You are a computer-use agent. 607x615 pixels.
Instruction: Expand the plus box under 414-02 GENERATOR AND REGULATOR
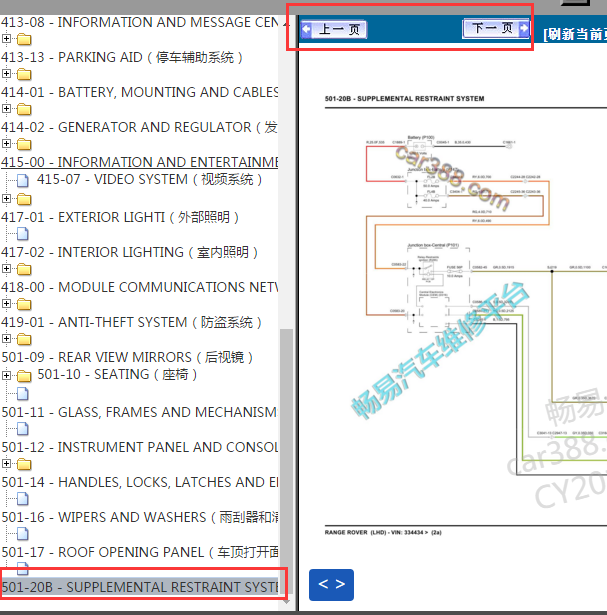pyautogui.click(x=6, y=144)
